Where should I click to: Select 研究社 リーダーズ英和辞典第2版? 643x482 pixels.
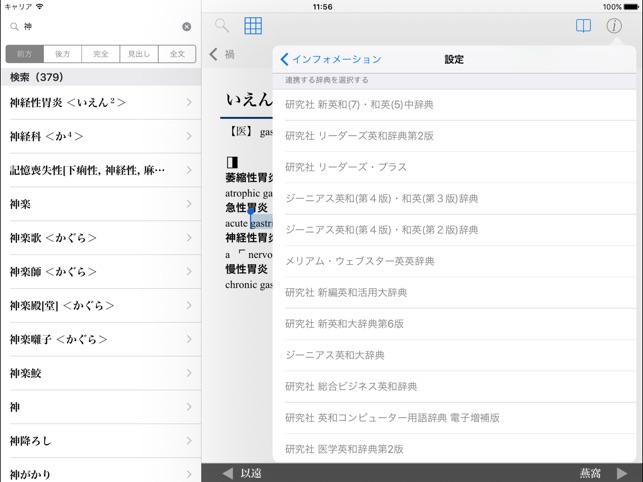coord(454,136)
